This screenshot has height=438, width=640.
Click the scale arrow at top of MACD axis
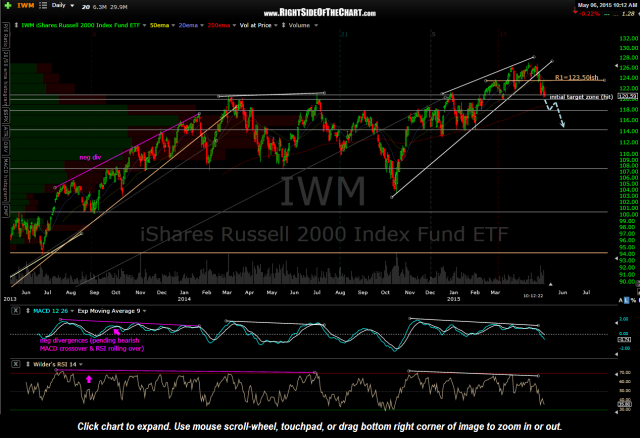coord(616,323)
